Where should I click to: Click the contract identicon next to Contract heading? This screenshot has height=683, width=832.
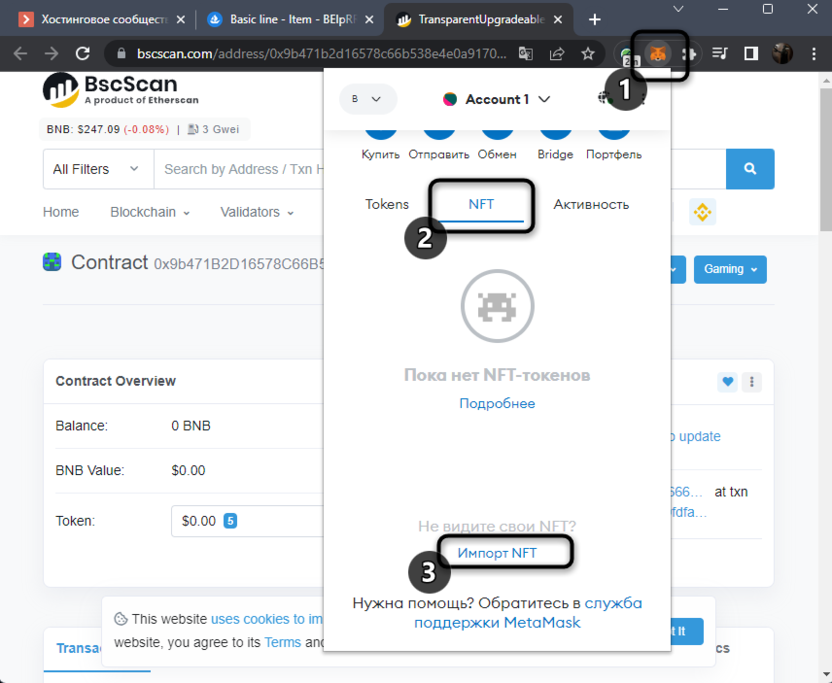tap(52, 262)
